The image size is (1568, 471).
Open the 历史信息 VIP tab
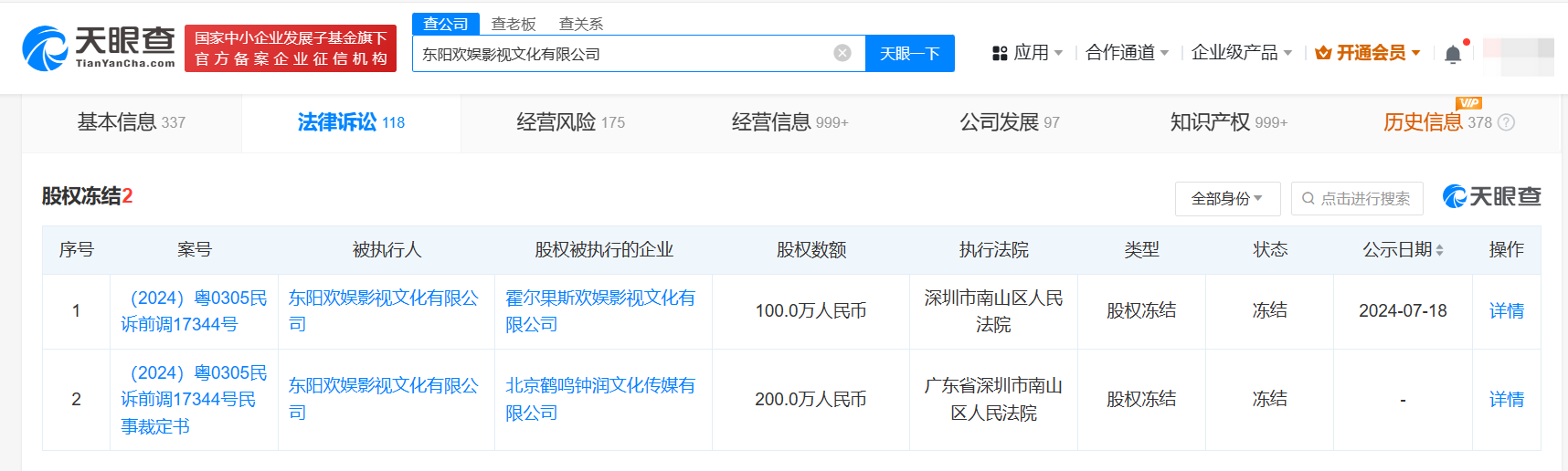(1437, 122)
